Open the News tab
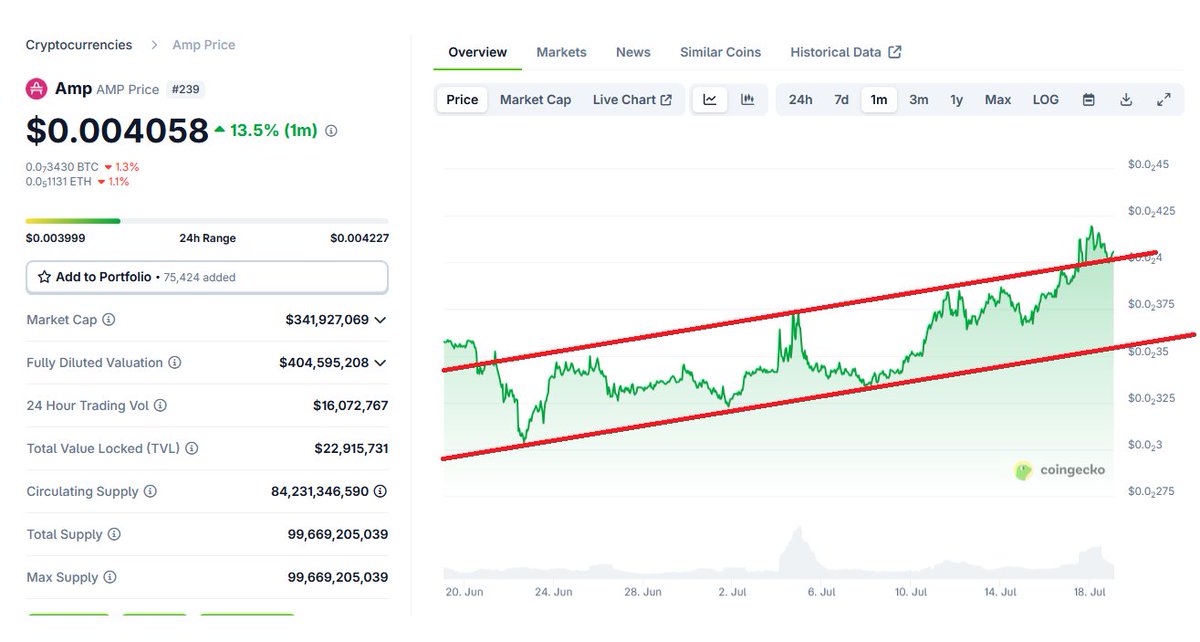Image resolution: width=1200 pixels, height=642 pixels. pos(633,52)
